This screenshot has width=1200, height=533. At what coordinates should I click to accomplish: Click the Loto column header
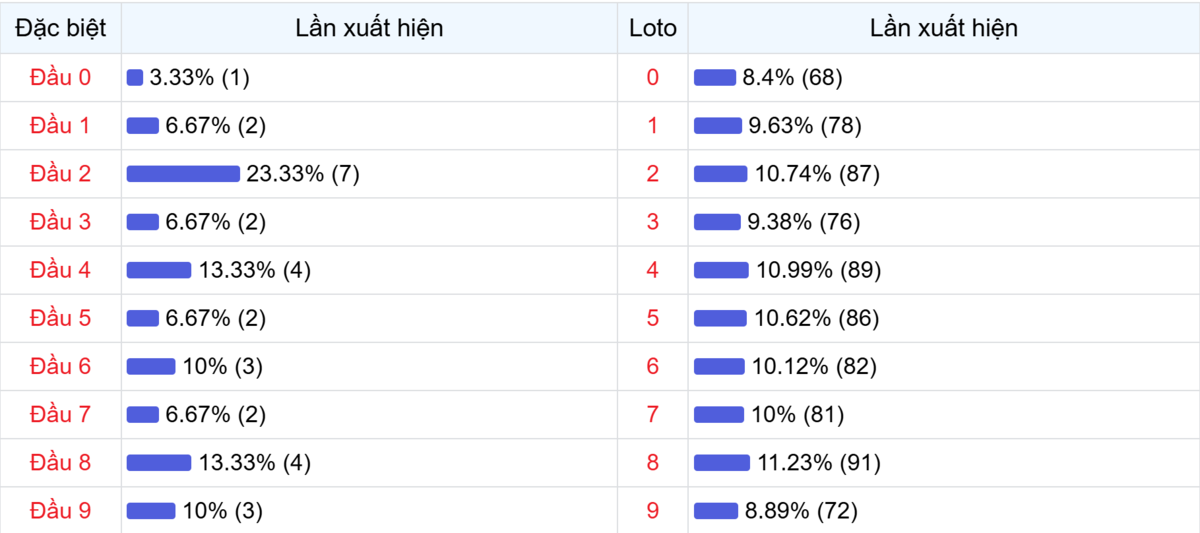click(x=653, y=28)
